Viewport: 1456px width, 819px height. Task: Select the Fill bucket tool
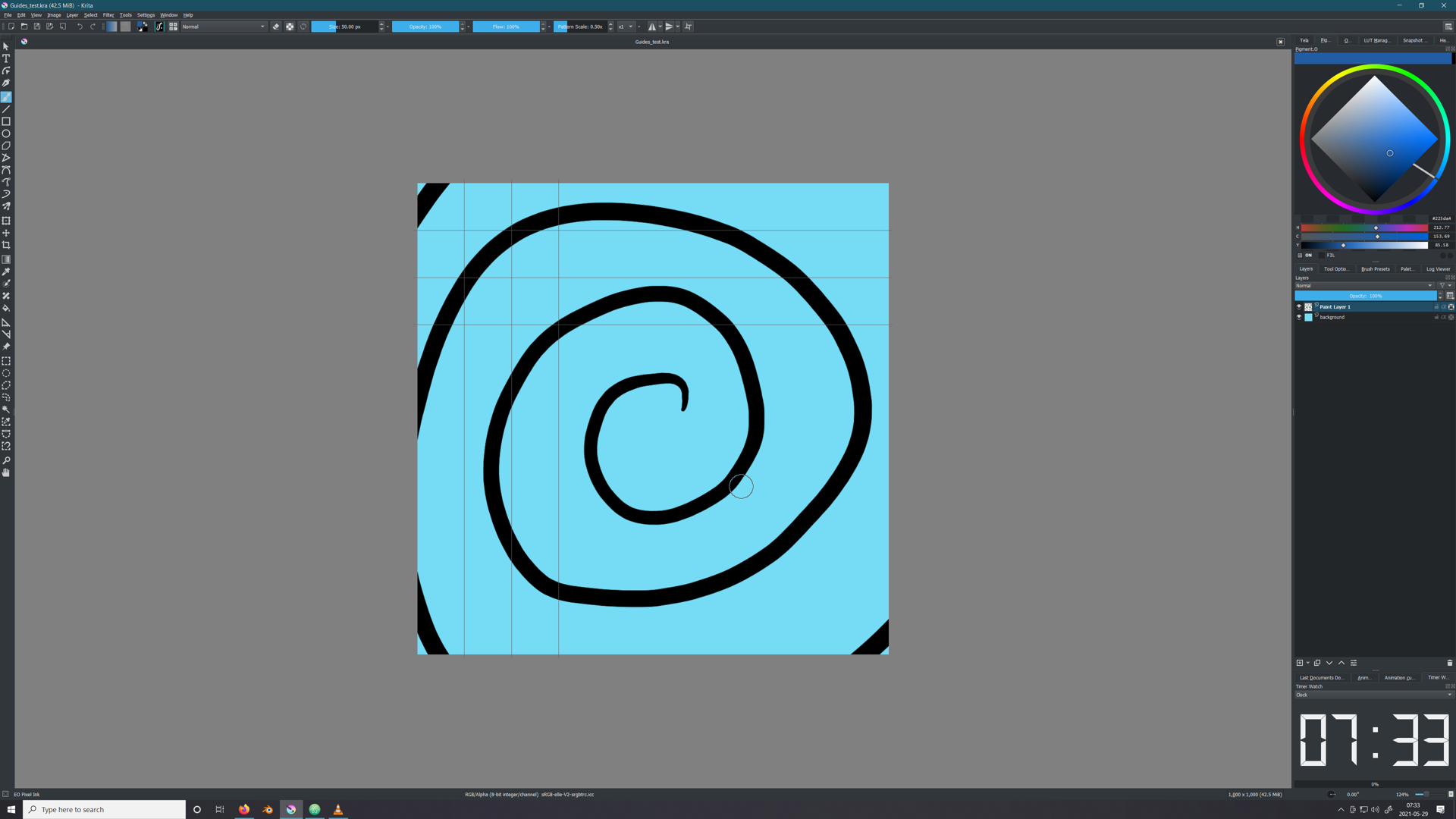pos(6,309)
